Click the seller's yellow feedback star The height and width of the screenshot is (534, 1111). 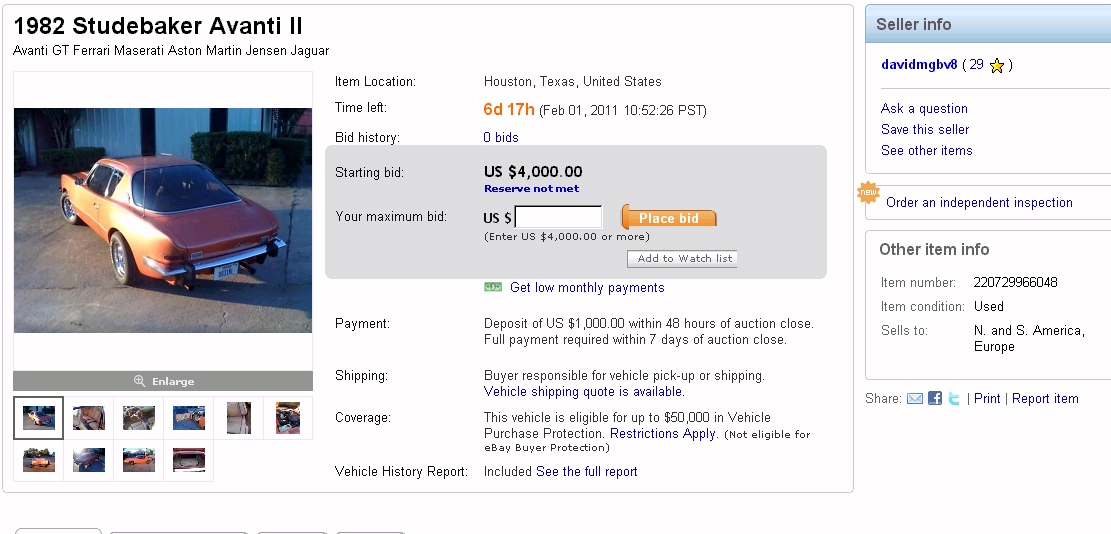[x=996, y=66]
